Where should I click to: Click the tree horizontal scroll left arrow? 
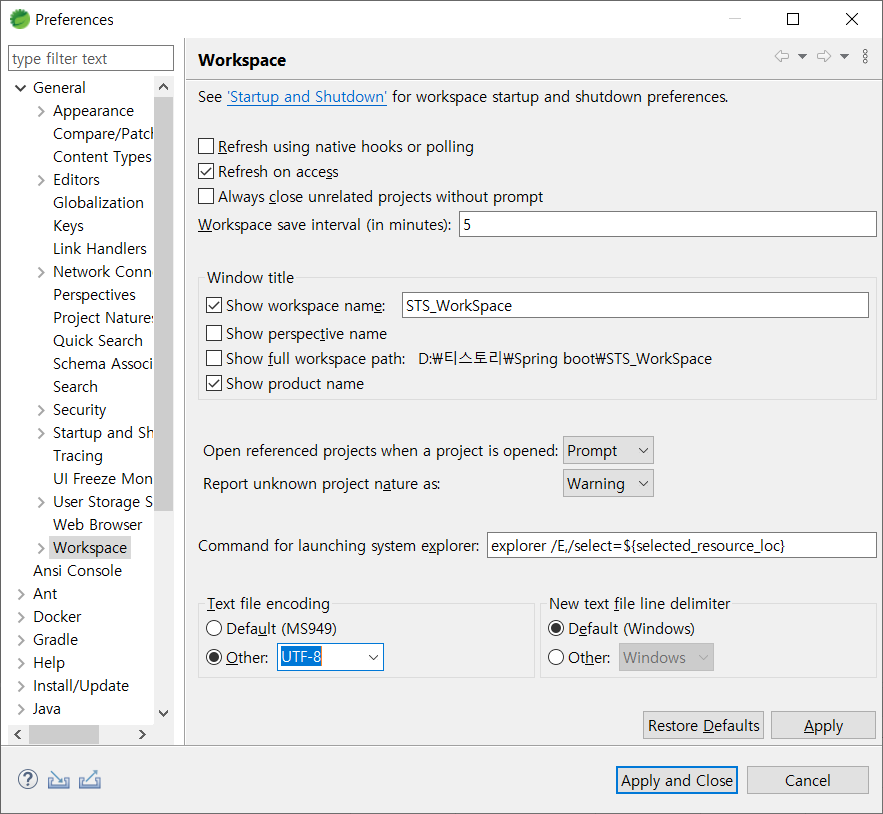(18, 735)
